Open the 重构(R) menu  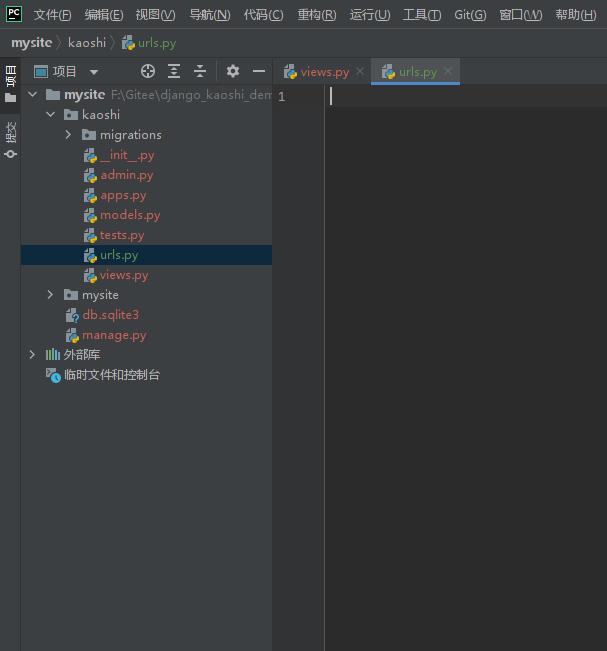point(317,15)
